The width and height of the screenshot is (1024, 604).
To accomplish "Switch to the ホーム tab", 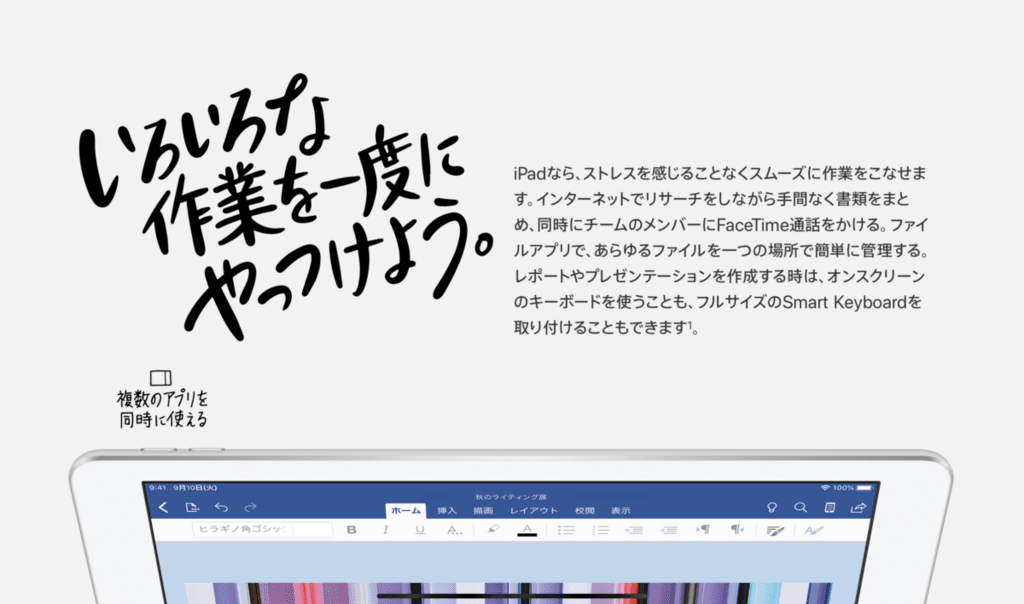I will pos(406,511).
